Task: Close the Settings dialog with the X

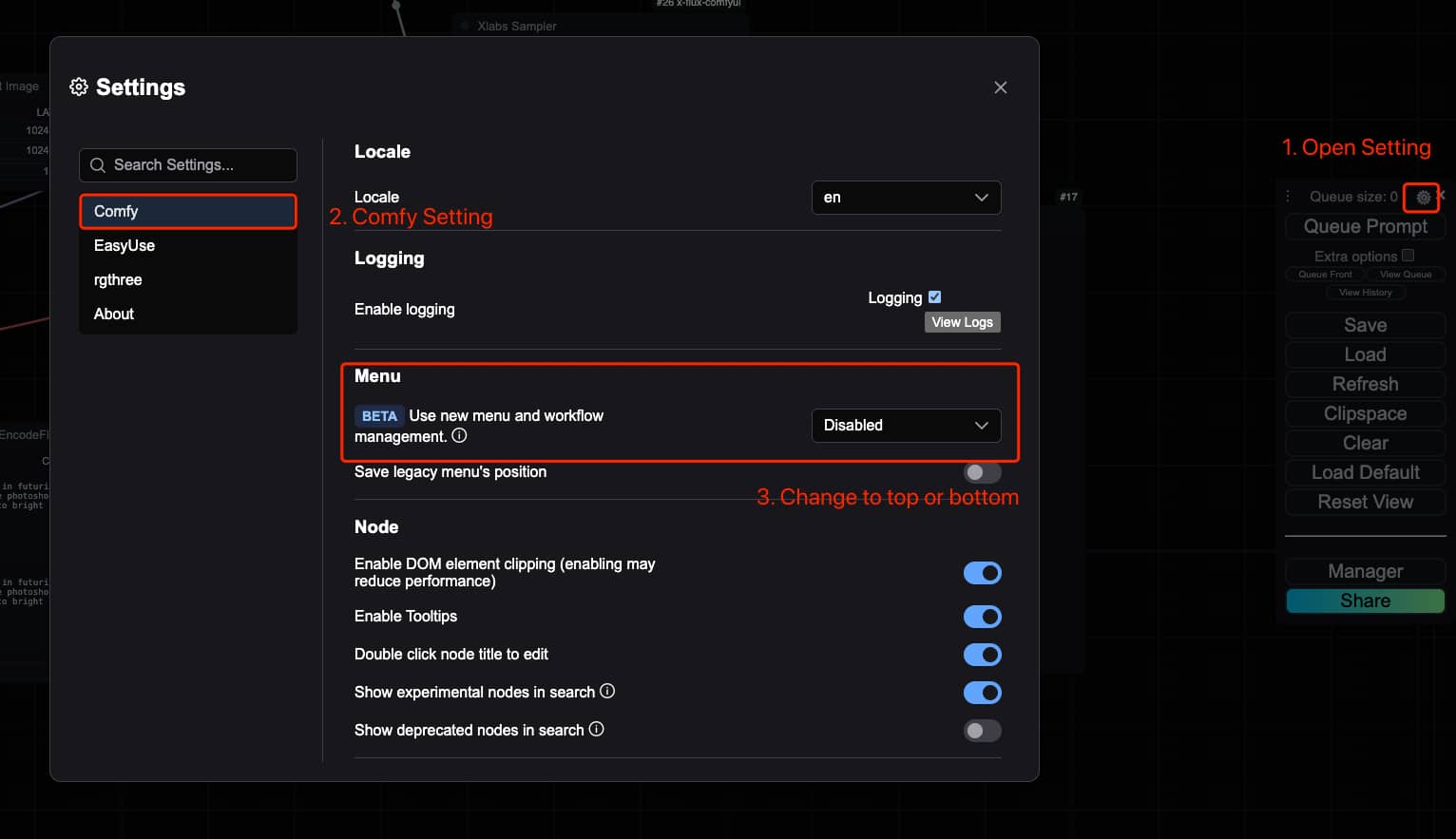Action: 1000,87
